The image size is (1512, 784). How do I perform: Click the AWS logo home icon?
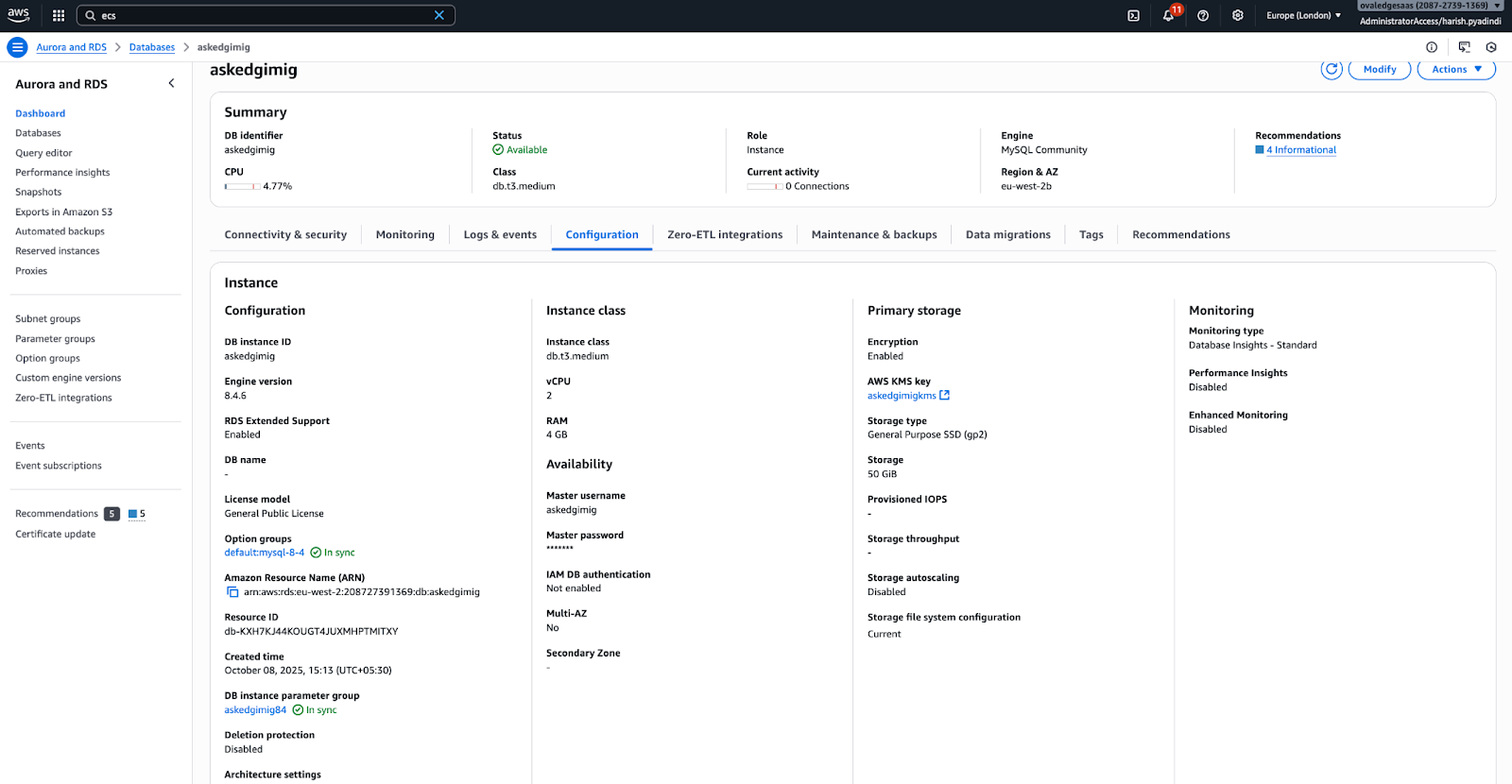pos(19,15)
